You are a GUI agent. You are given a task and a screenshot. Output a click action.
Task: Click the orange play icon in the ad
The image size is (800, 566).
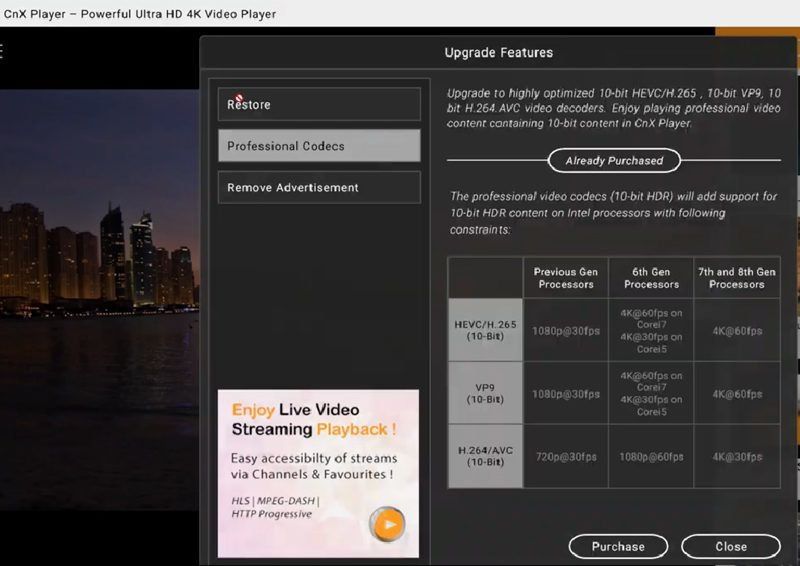pyautogui.click(x=387, y=524)
